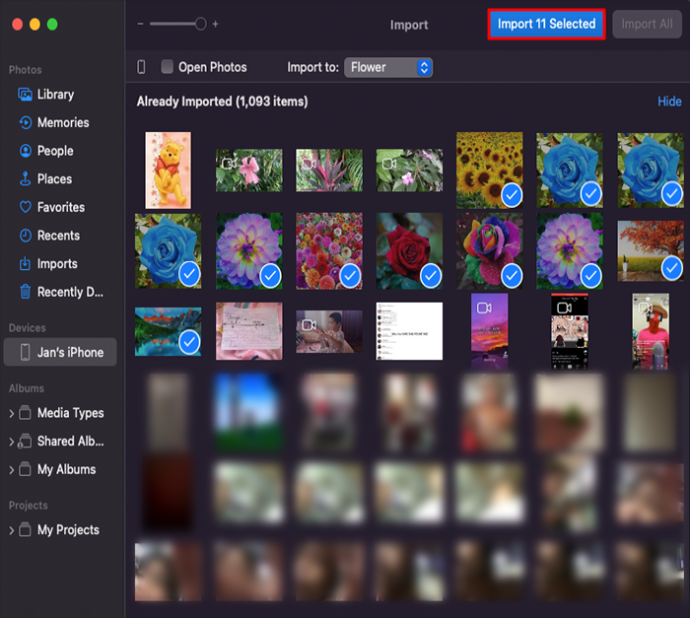Viewport: 690px width, 618px height.
Task: Open Imports in the sidebar
Action: (x=57, y=264)
